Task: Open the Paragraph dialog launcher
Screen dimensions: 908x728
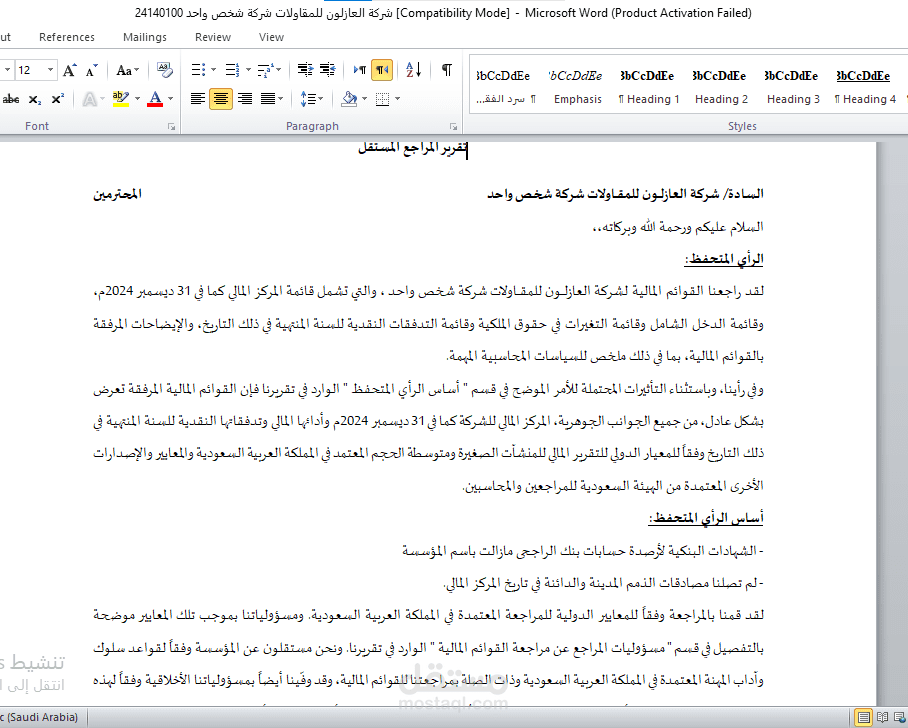Action: point(453,126)
